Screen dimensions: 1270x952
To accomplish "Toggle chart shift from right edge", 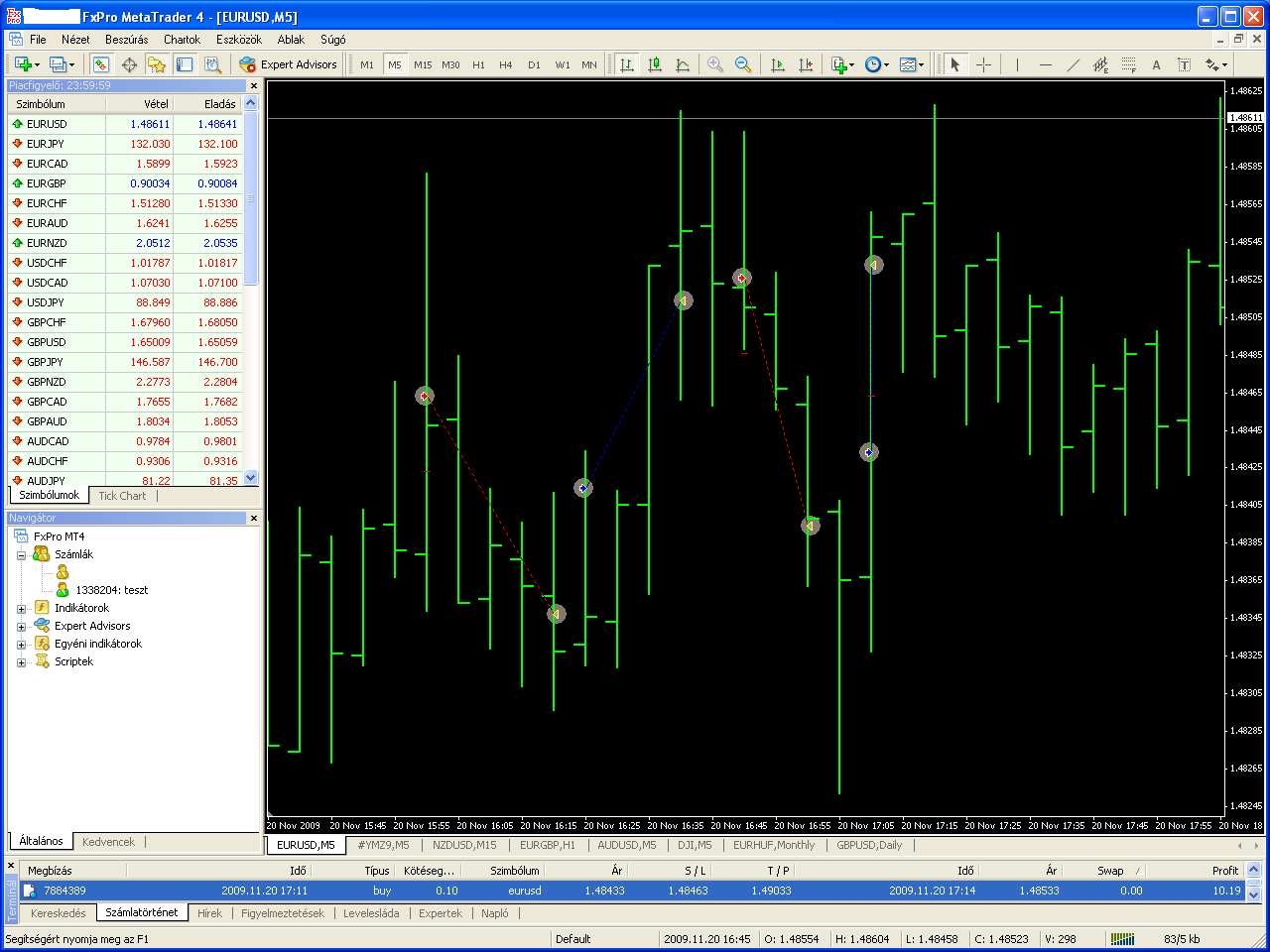I will coord(806,64).
